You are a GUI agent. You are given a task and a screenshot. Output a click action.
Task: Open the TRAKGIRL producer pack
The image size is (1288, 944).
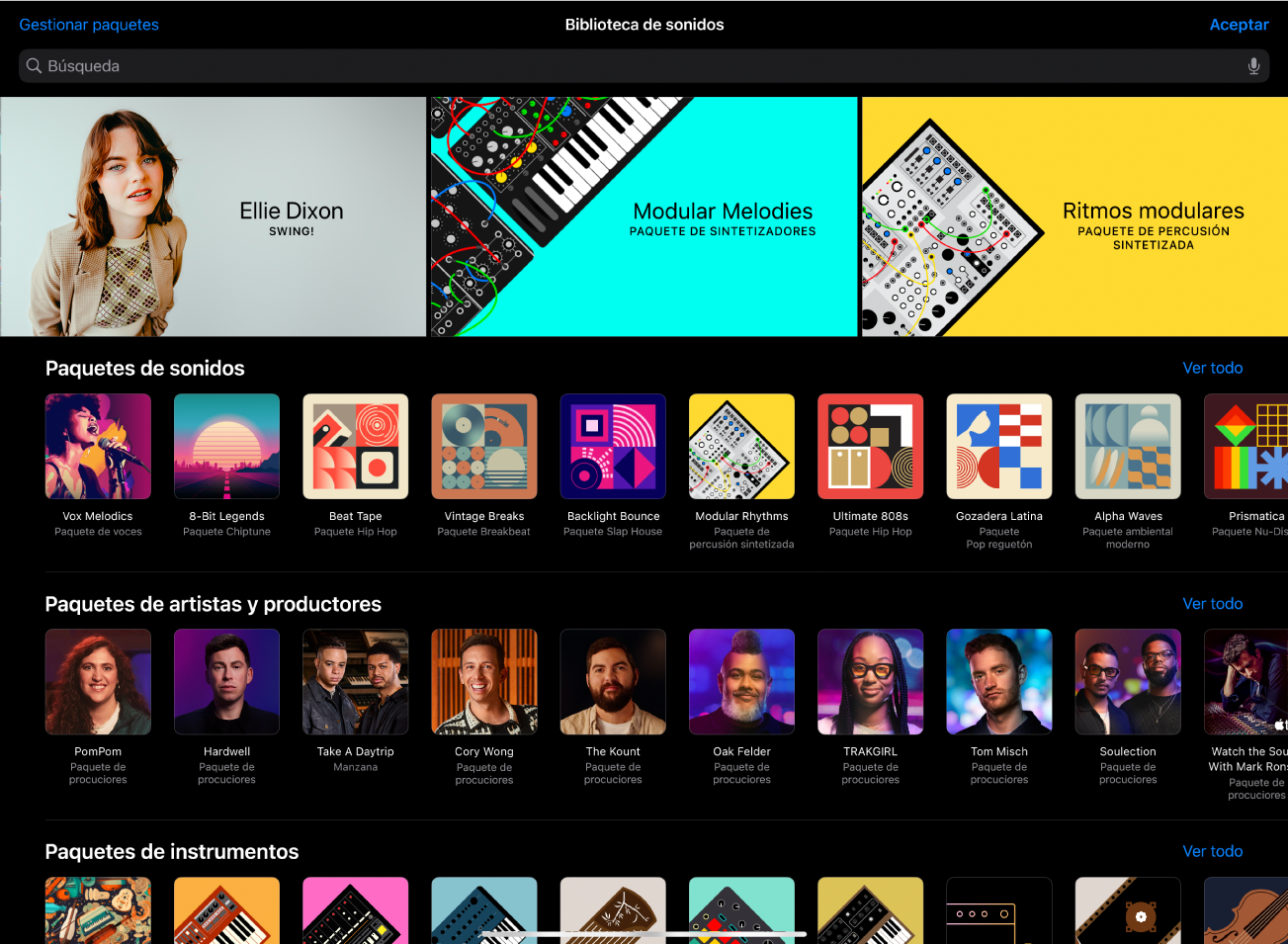tap(870, 681)
